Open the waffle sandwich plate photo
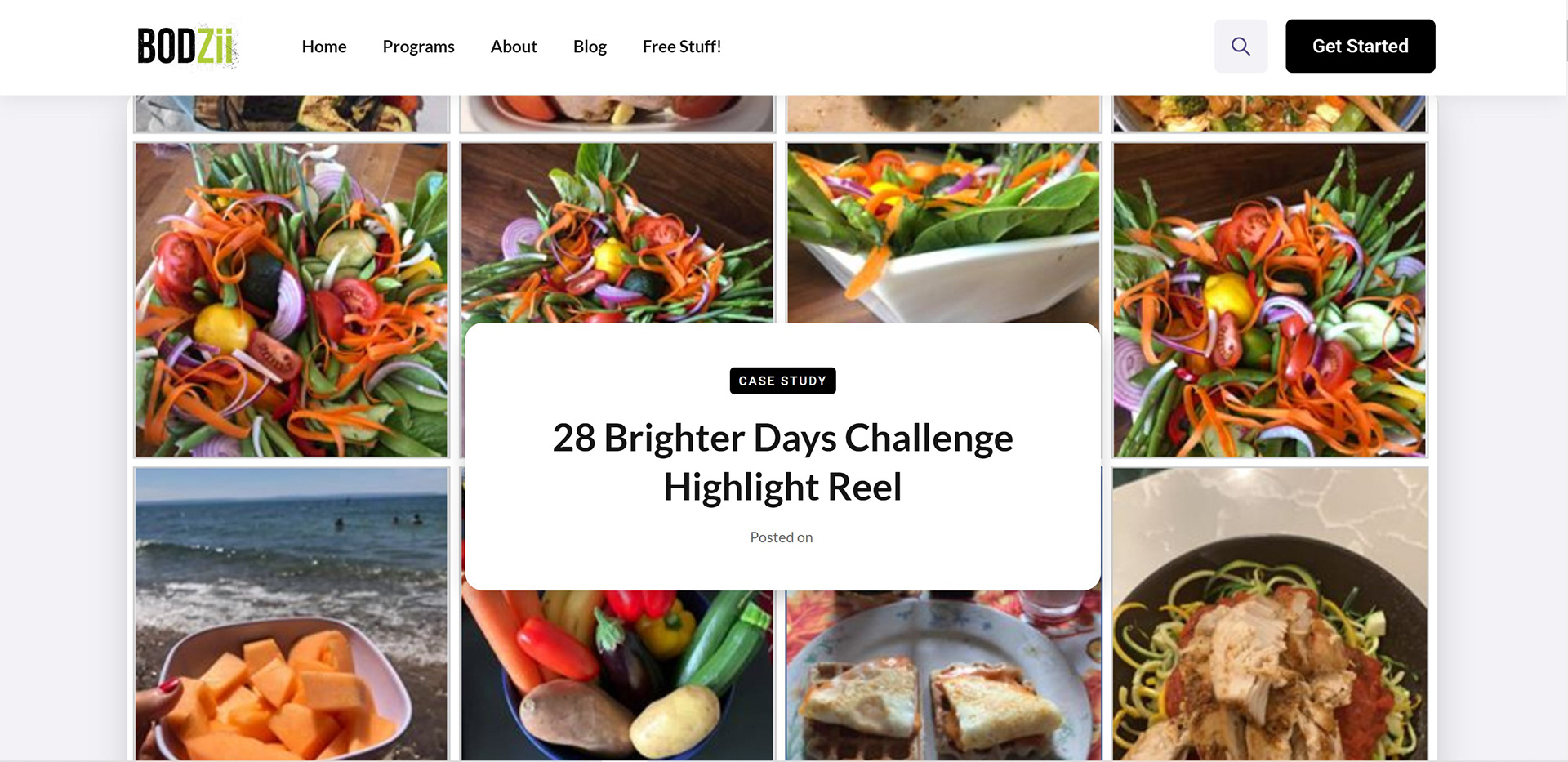 pos(943,675)
